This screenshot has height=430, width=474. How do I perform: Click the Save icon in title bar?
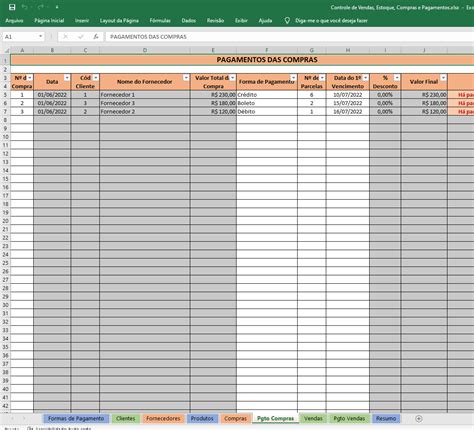point(12,7)
